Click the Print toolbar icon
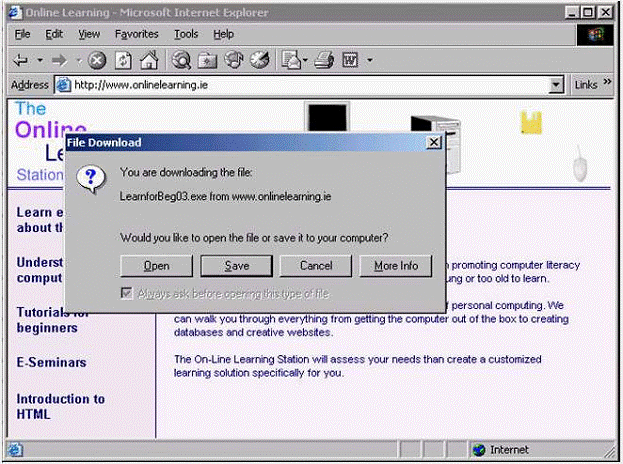Viewport: 623px width, 464px height. click(325, 60)
